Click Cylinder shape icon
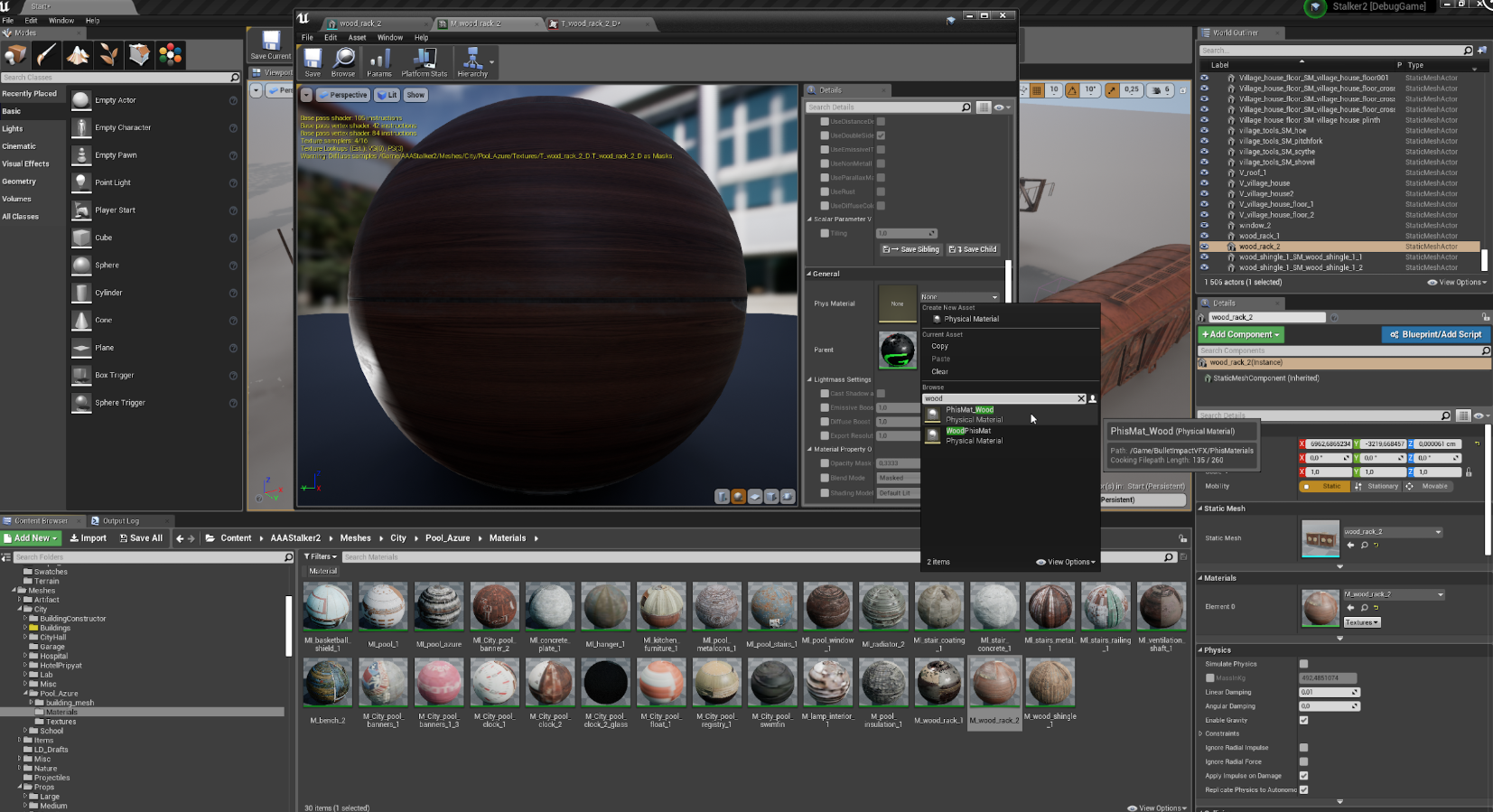This screenshot has width=1493, height=812. click(x=81, y=293)
